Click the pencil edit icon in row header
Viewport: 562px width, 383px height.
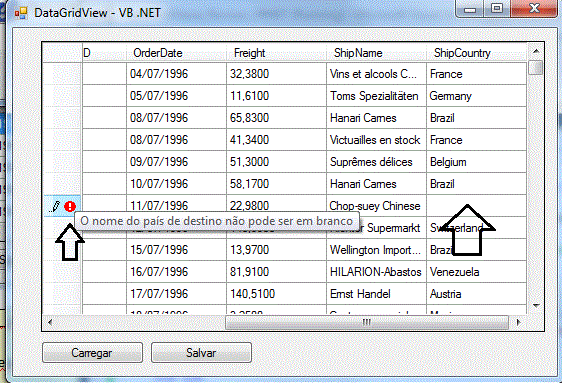pyautogui.click(x=55, y=206)
